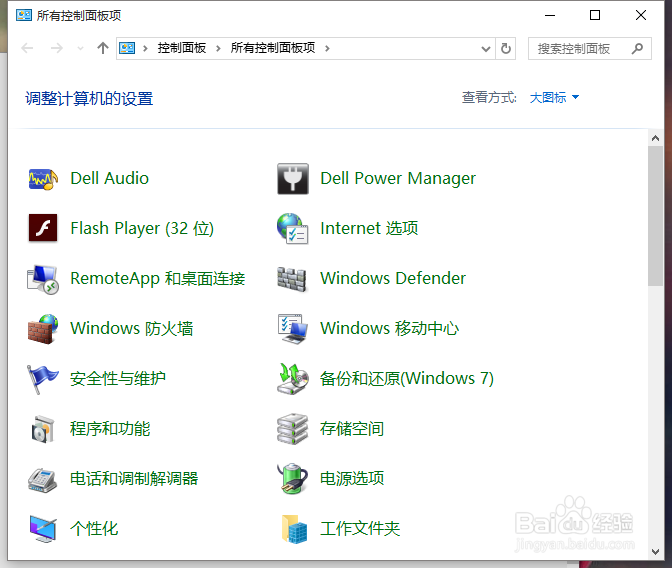Image resolution: width=672 pixels, height=568 pixels.
Task: Click the 程序和功能 icon
Action: (42, 429)
